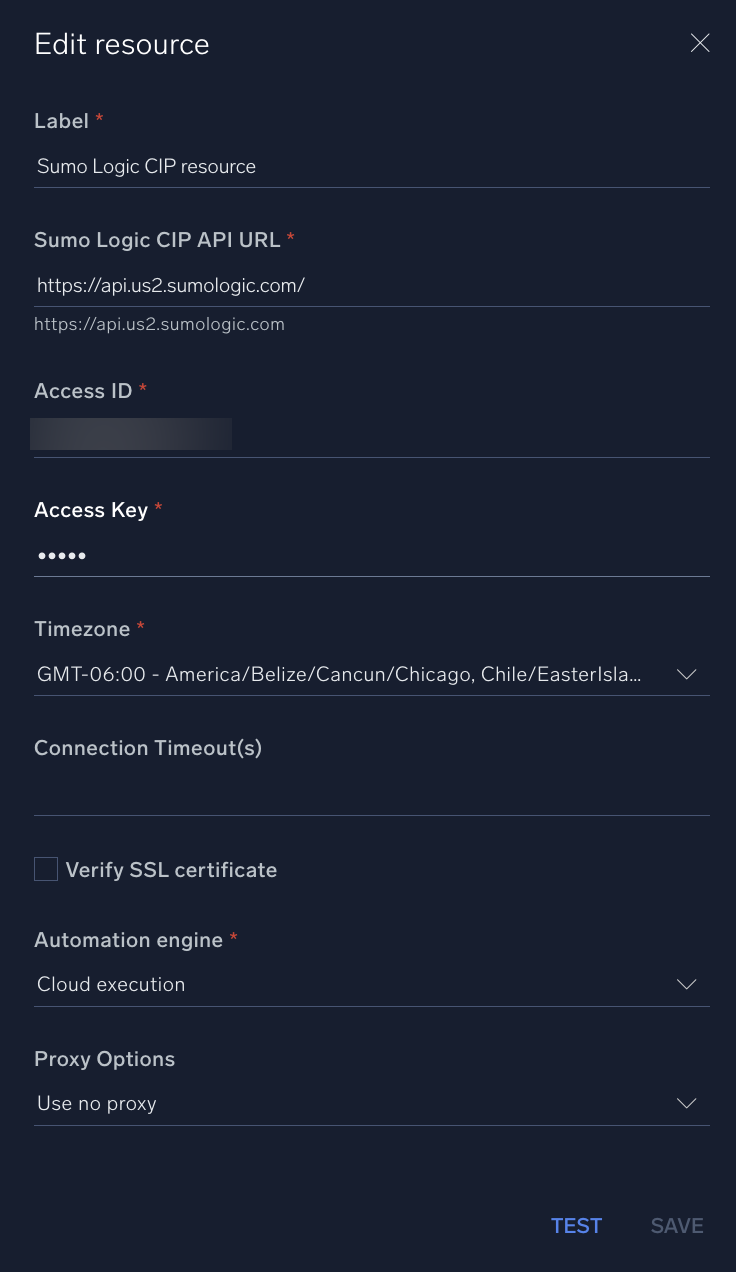Click the SAVE button

pos(676,1225)
